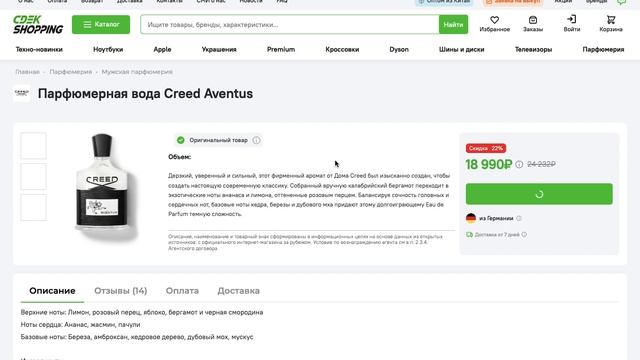Open the Украшения category
640x360 pixels.
pyautogui.click(x=219, y=49)
